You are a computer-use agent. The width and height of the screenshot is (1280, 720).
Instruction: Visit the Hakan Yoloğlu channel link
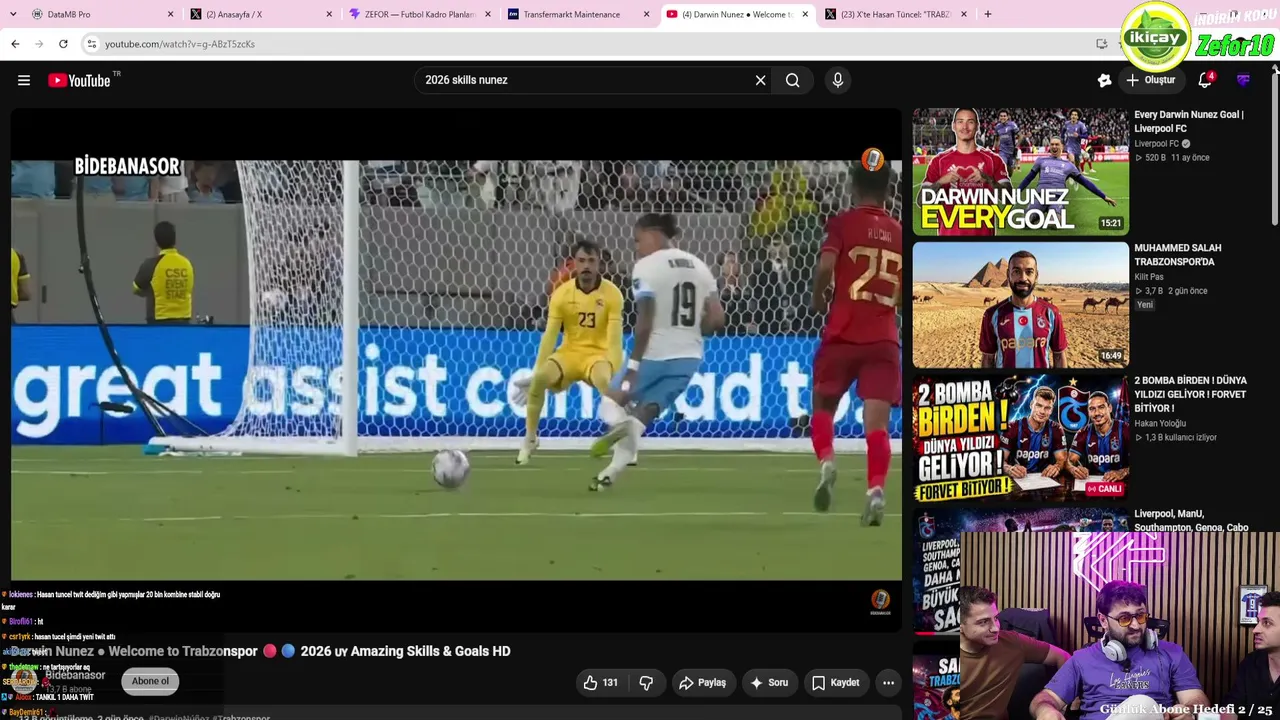click(1160, 424)
